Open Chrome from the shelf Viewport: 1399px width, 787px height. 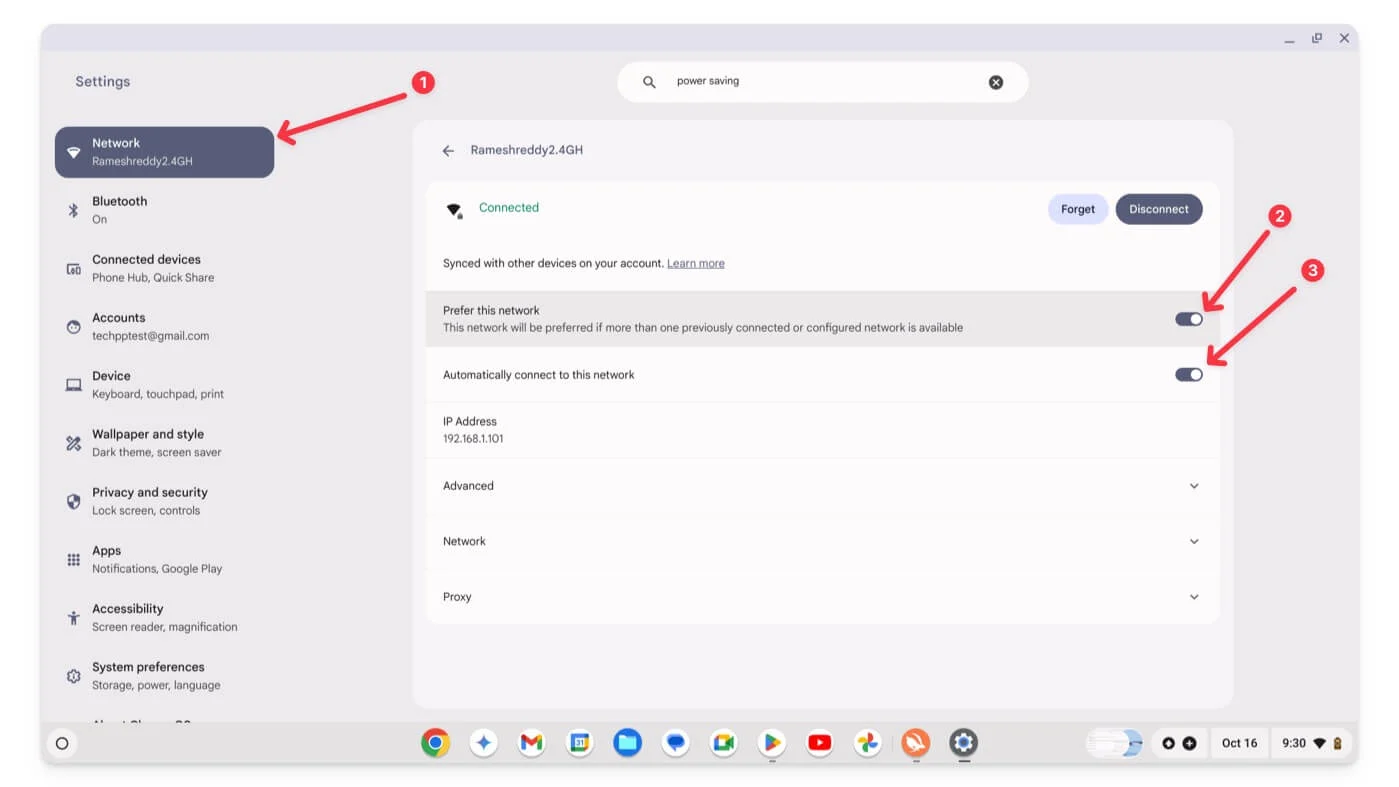(x=435, y=742)
